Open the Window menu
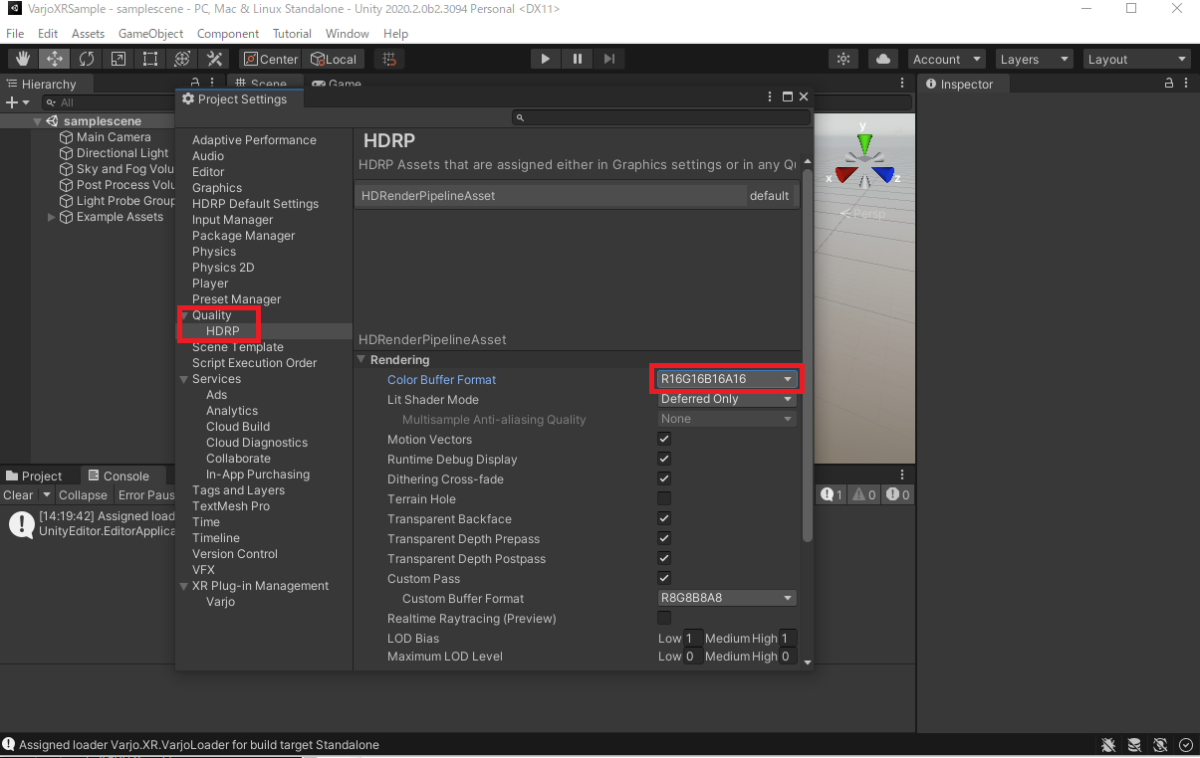The image size is (1200, 758). coord(347,33)
